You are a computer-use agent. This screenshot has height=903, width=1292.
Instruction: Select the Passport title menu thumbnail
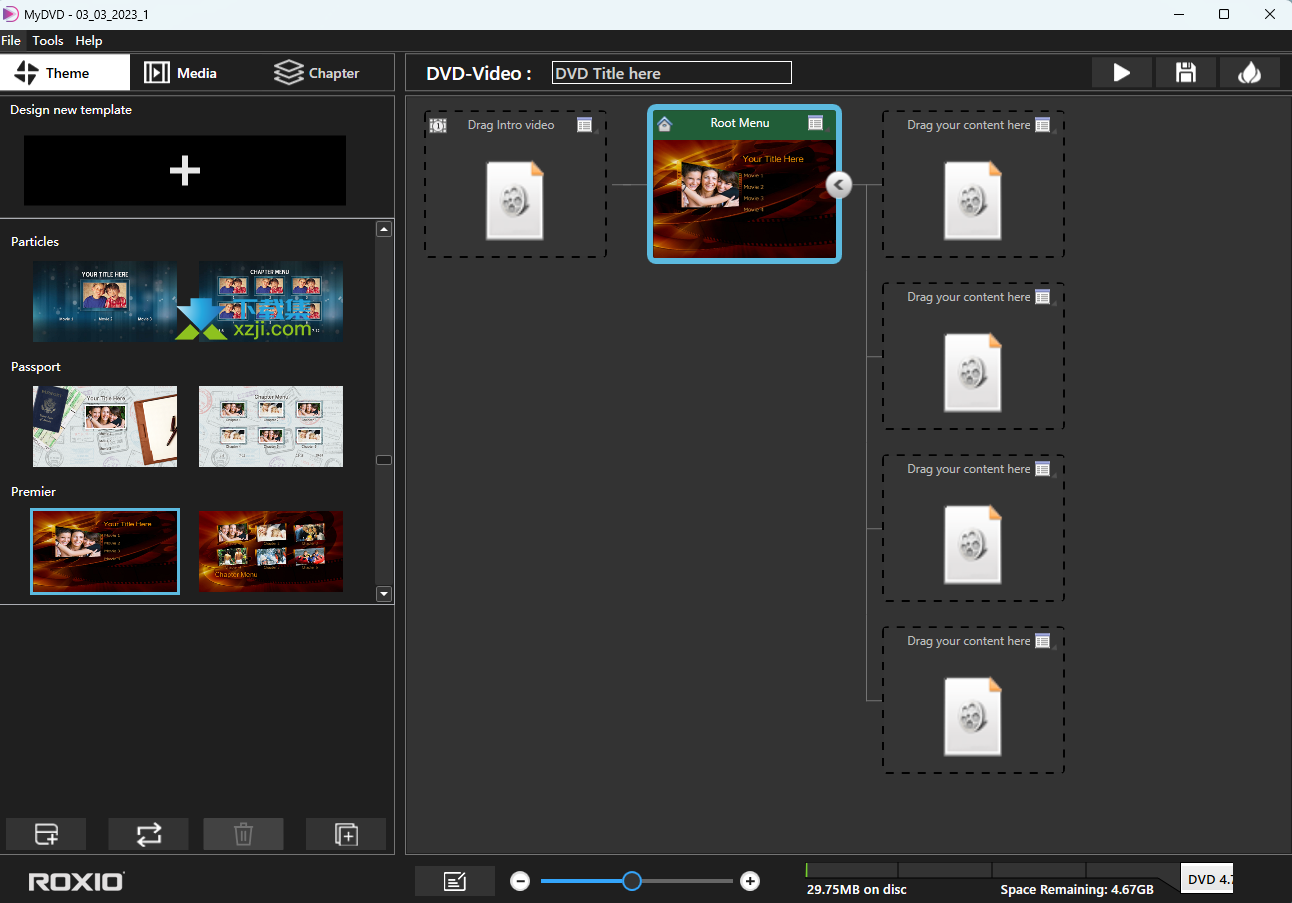(x=105, y=427)
